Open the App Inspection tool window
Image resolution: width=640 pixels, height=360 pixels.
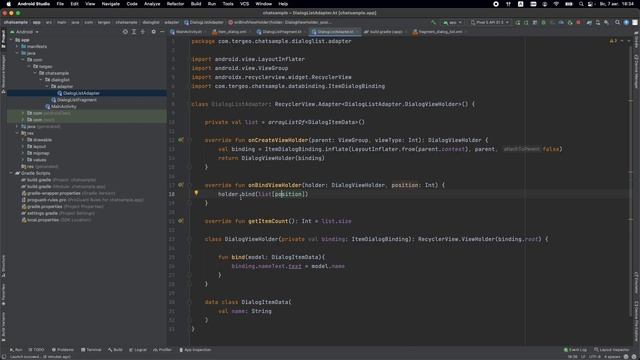point(195,350)
